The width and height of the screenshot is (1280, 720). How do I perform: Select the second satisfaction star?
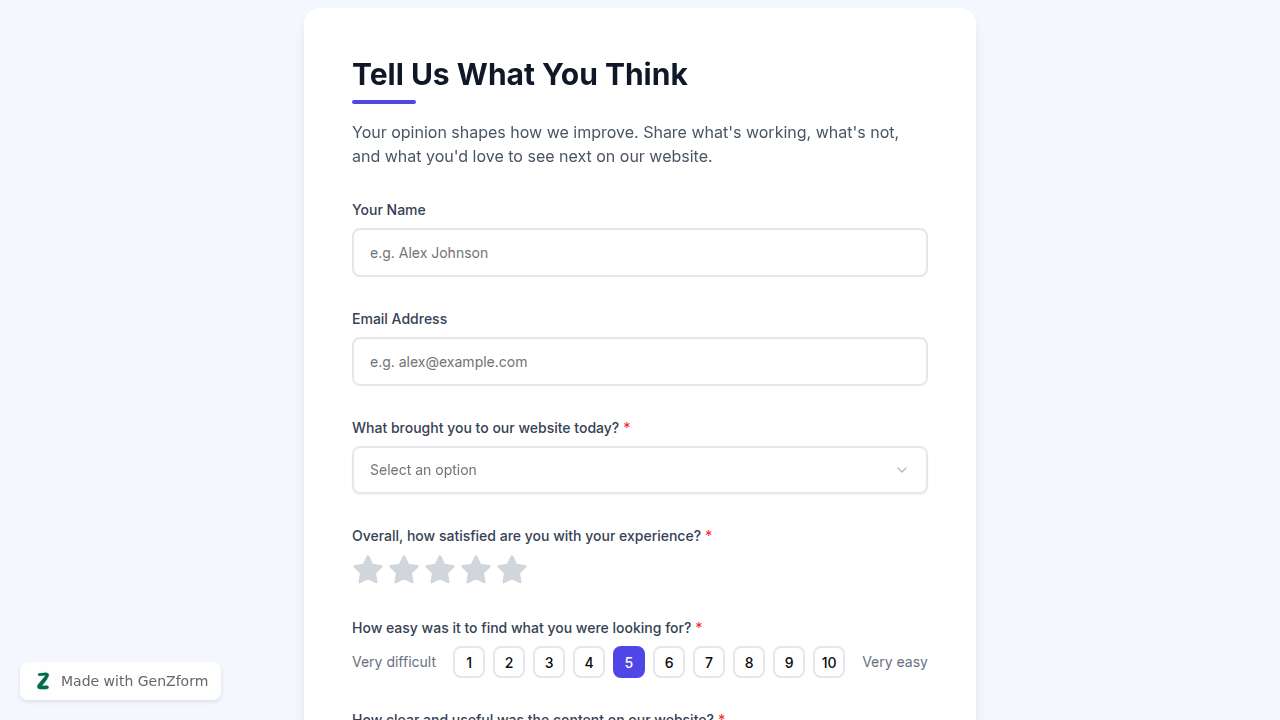point(404,569)
